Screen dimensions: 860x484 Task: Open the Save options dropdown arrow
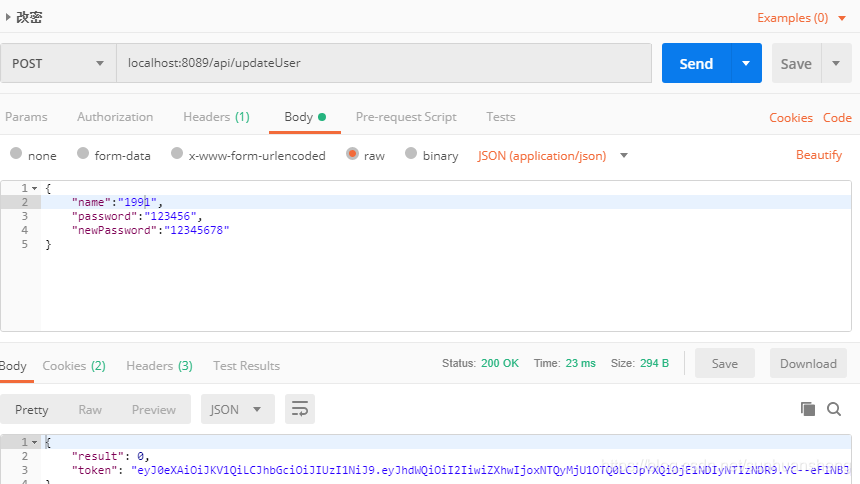pos(836,64)
